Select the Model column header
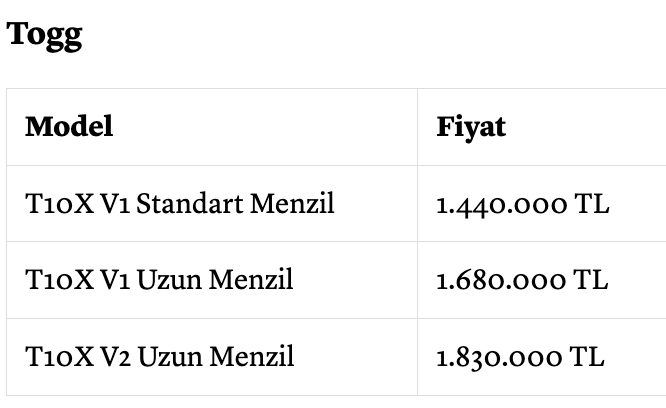The image size is (666, 408). 69,126
